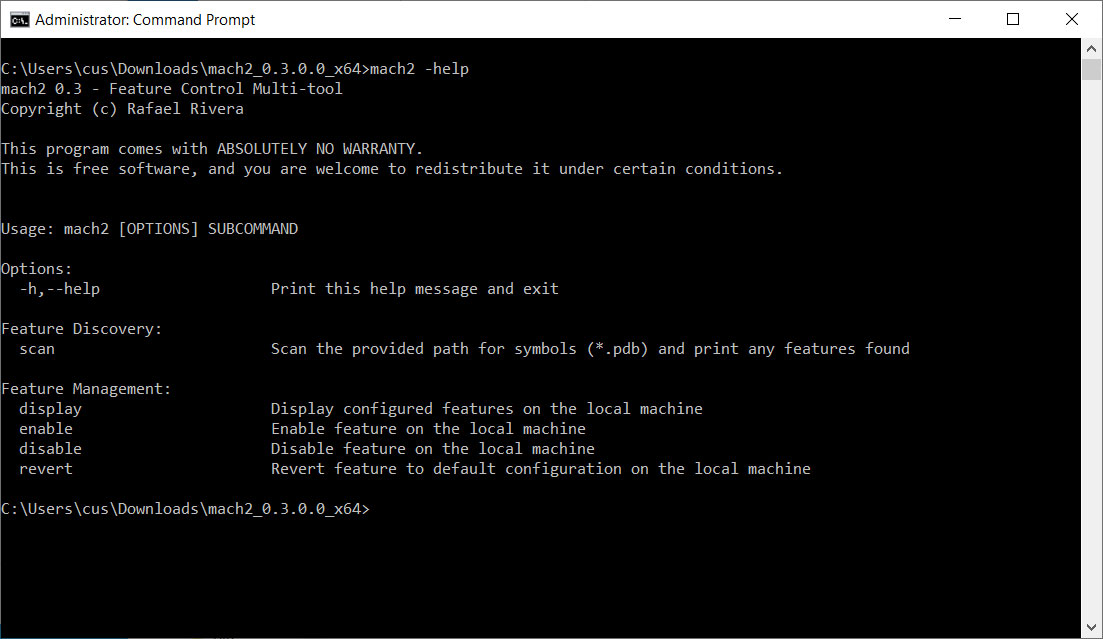Click the 'Feature Management:' heading

tap(86, 389)
